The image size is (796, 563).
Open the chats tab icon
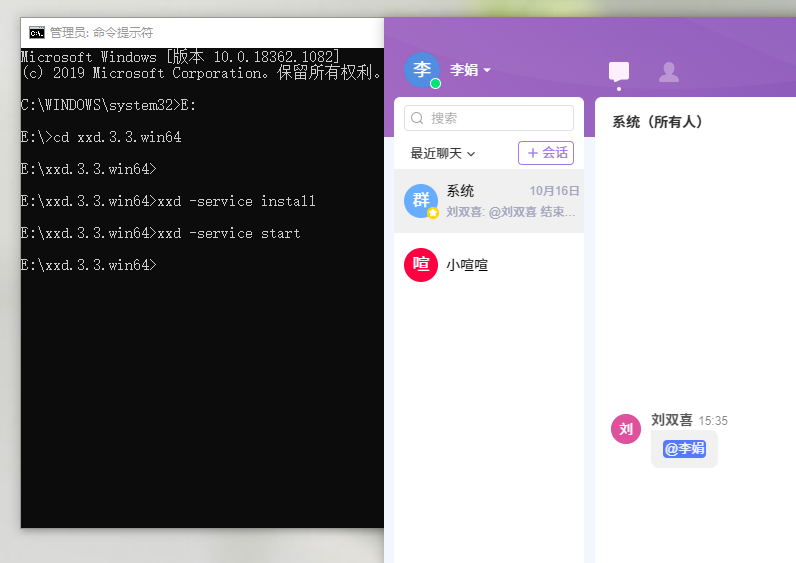[619, 71]
